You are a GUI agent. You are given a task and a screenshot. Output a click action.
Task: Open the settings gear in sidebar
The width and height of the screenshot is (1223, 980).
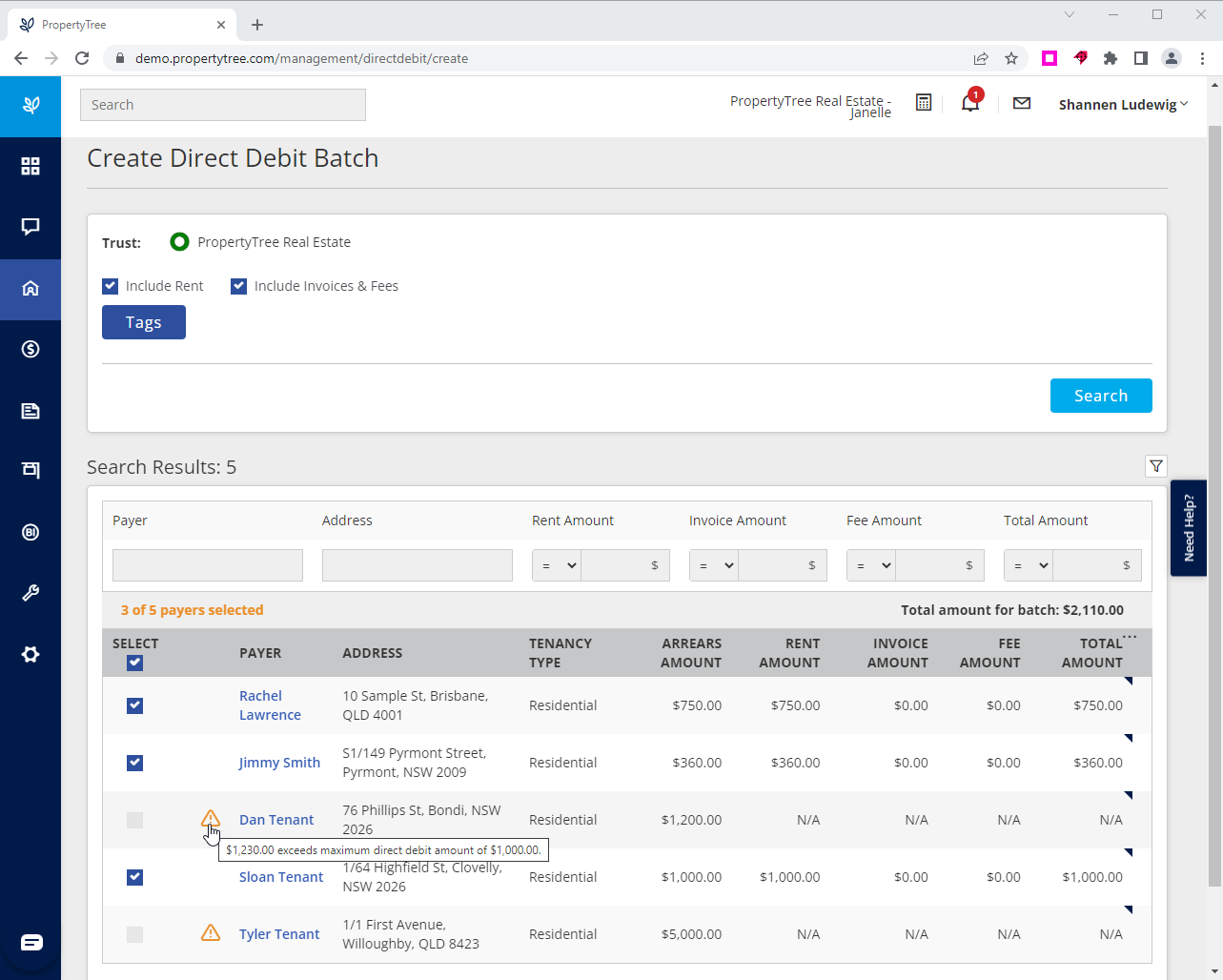click(31, 655)
